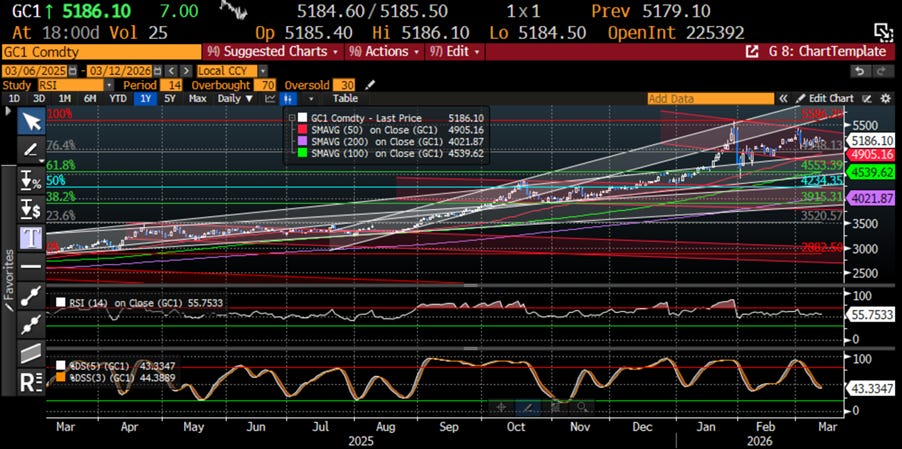Open chart settings gear icon

click(885, 99)
